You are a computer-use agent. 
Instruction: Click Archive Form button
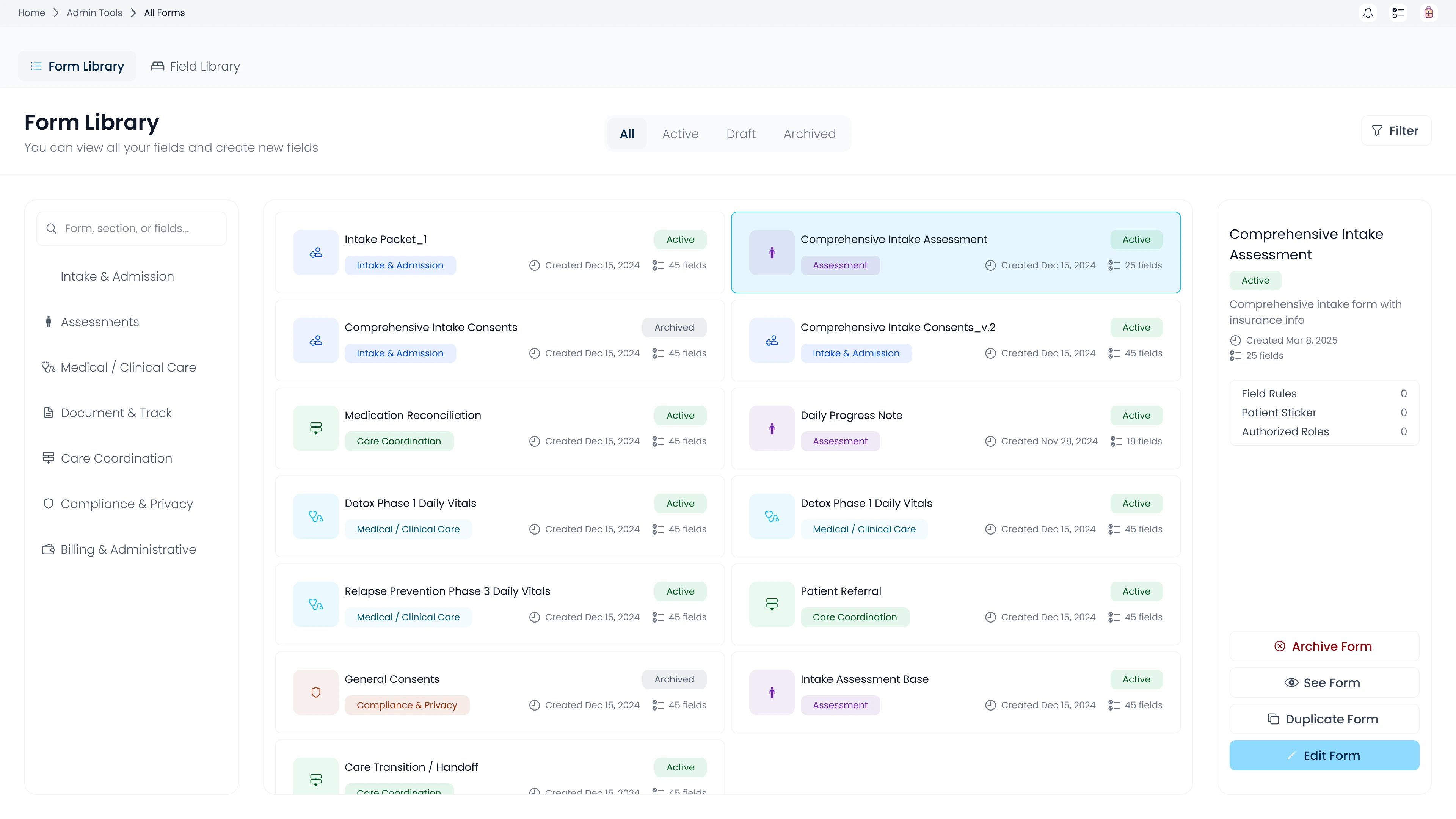pyautogui.click(x=1324, y=646)
